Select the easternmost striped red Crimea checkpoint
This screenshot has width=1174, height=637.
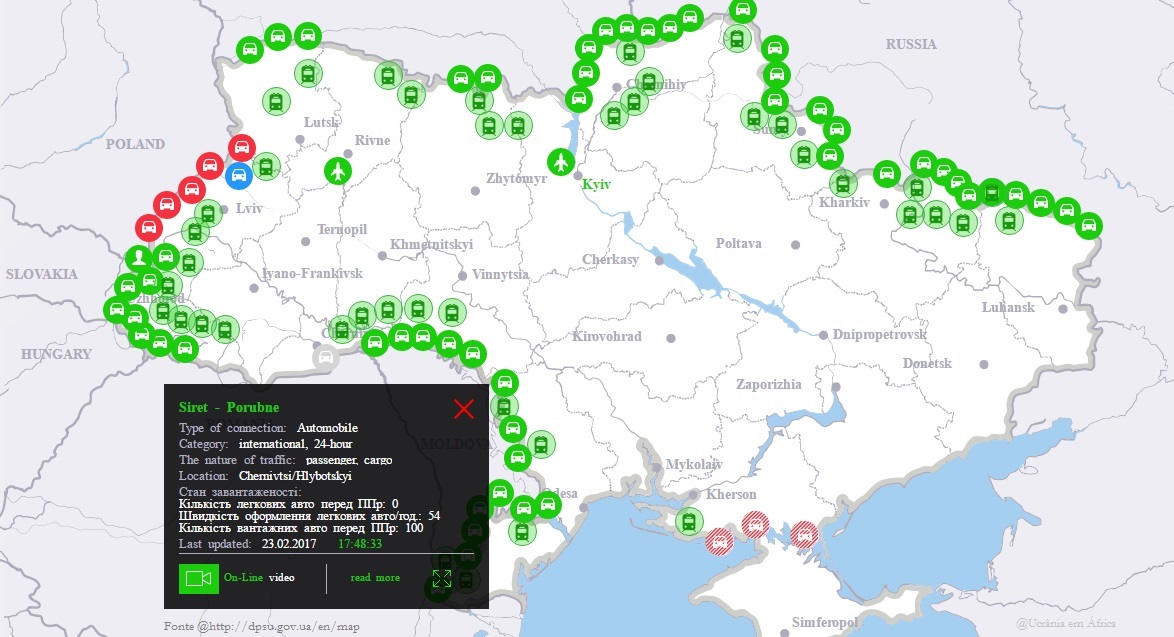[804, 535]
